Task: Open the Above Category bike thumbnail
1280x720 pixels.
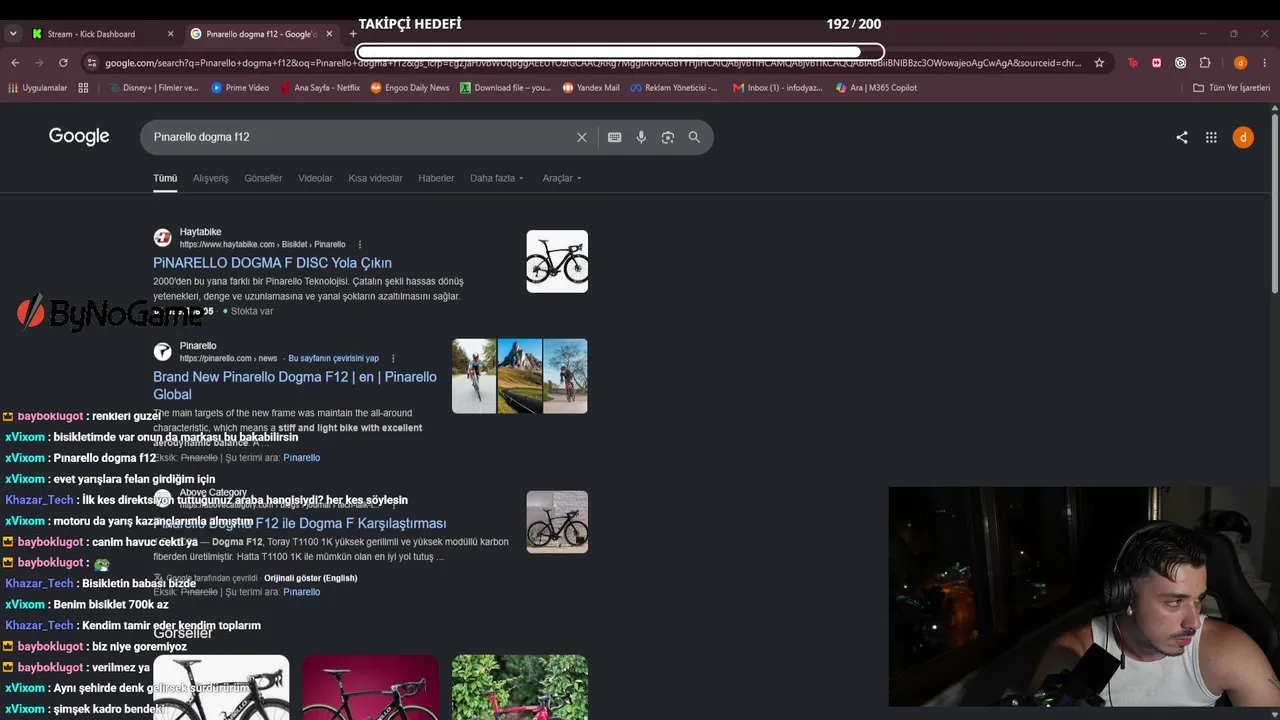Action: pyautogui.click(x=557, y=522)
